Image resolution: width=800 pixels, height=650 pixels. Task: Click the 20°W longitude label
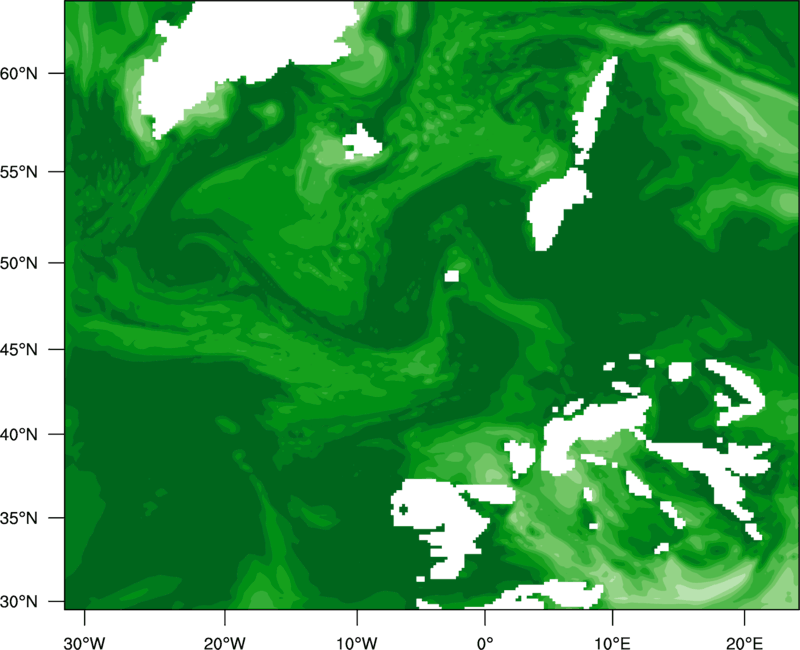224,643
